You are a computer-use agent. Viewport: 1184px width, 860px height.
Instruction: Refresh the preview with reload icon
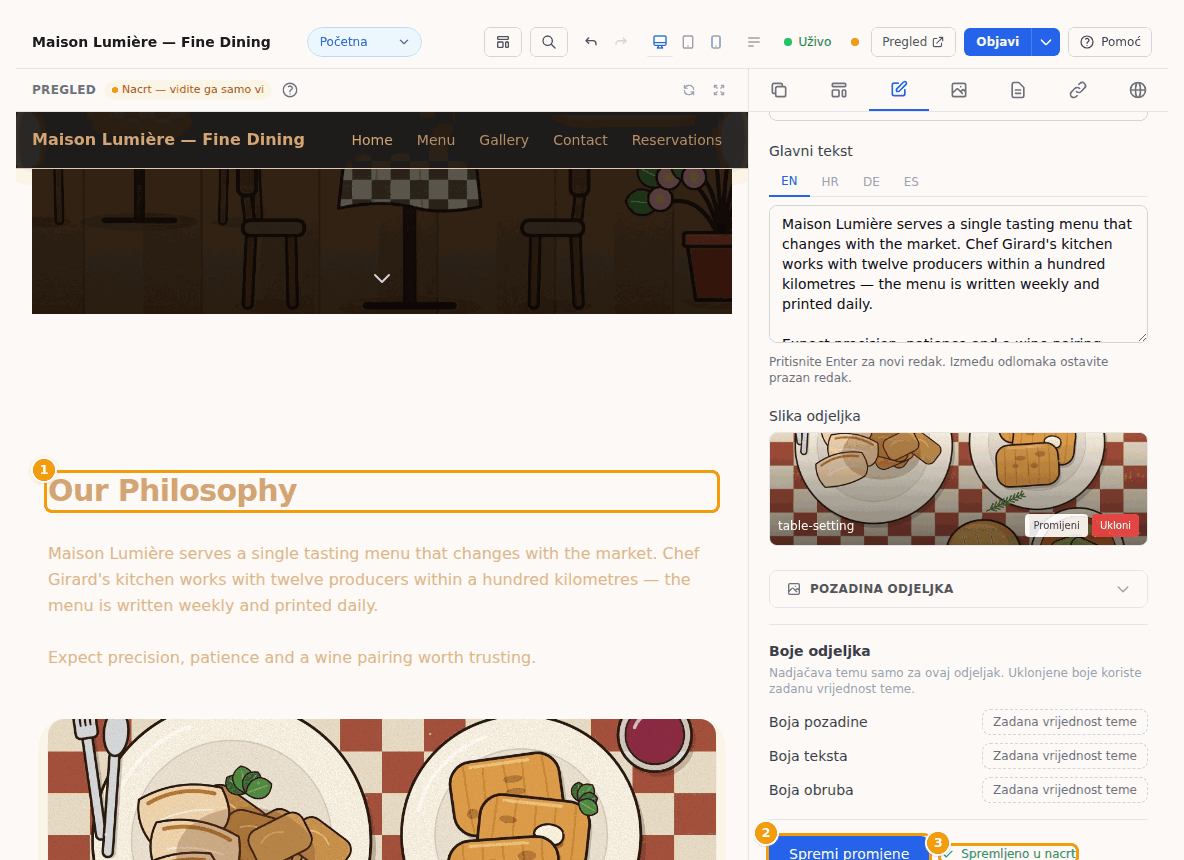pos(689,90)
